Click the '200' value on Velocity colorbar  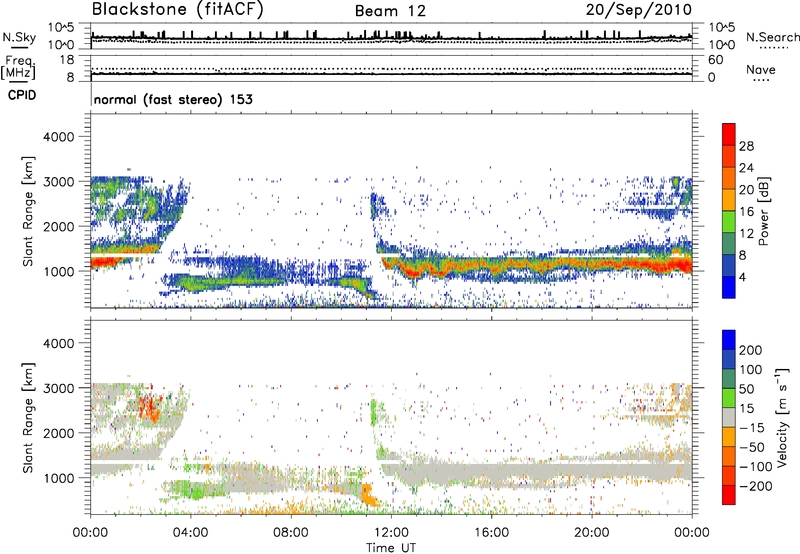tap(751, 350)
